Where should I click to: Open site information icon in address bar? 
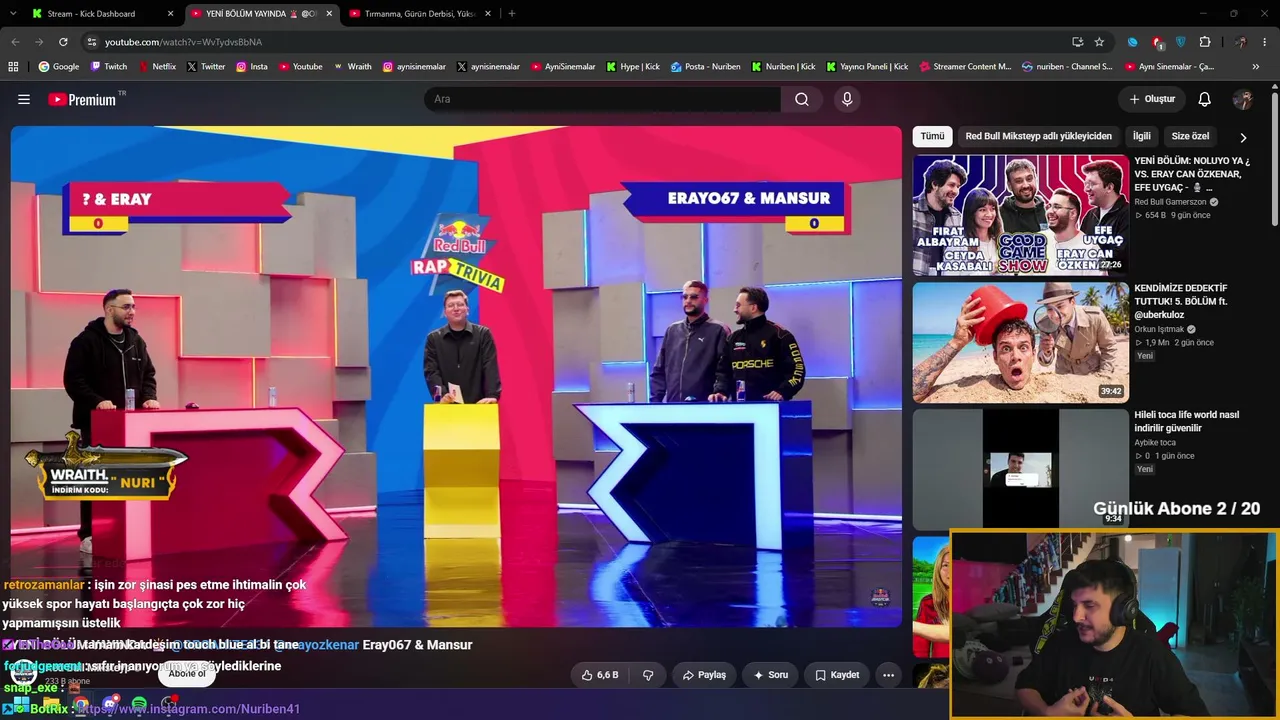pyautogui.click(x=91, y=42)
